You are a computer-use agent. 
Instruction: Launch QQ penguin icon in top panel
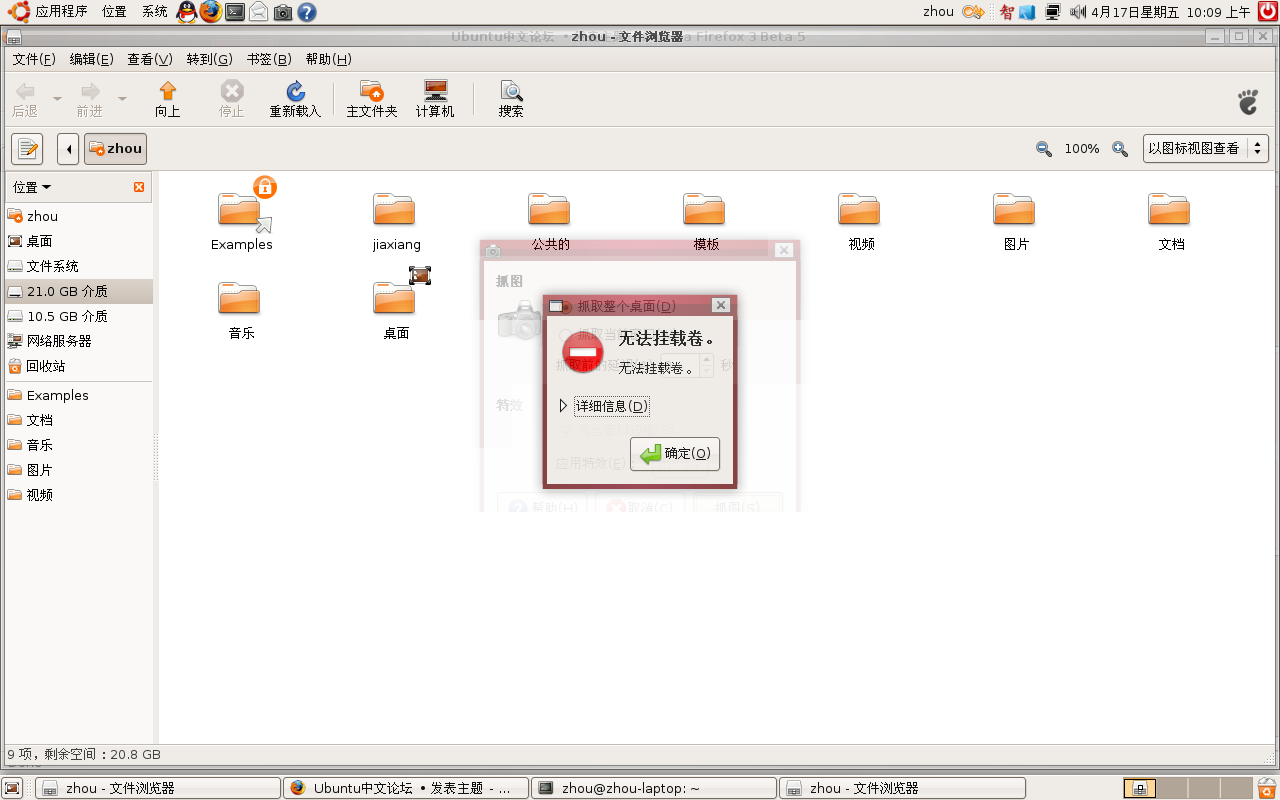click(x=187, y=12)
